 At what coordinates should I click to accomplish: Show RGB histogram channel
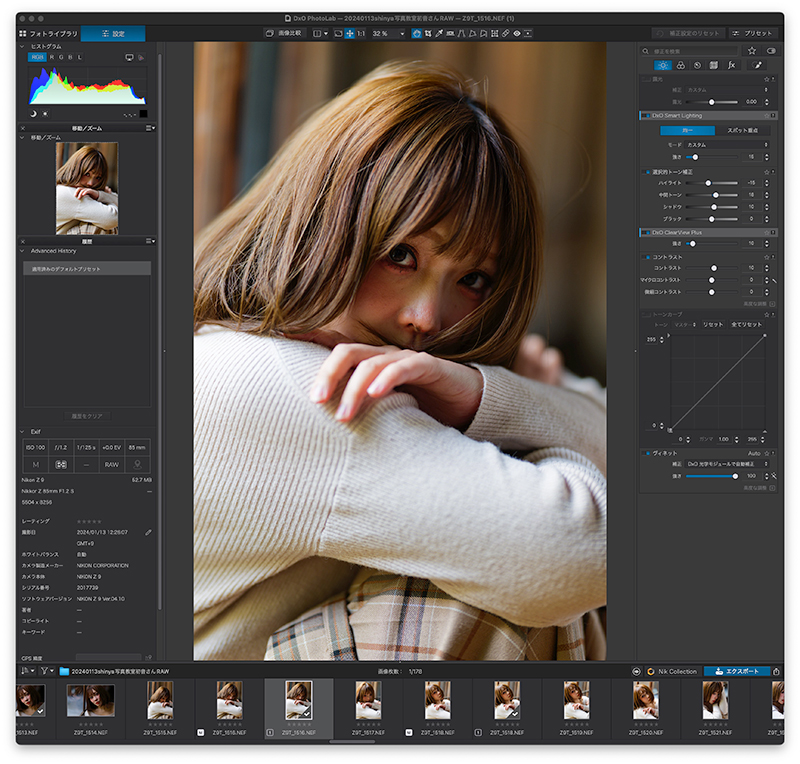coord(37,58)
